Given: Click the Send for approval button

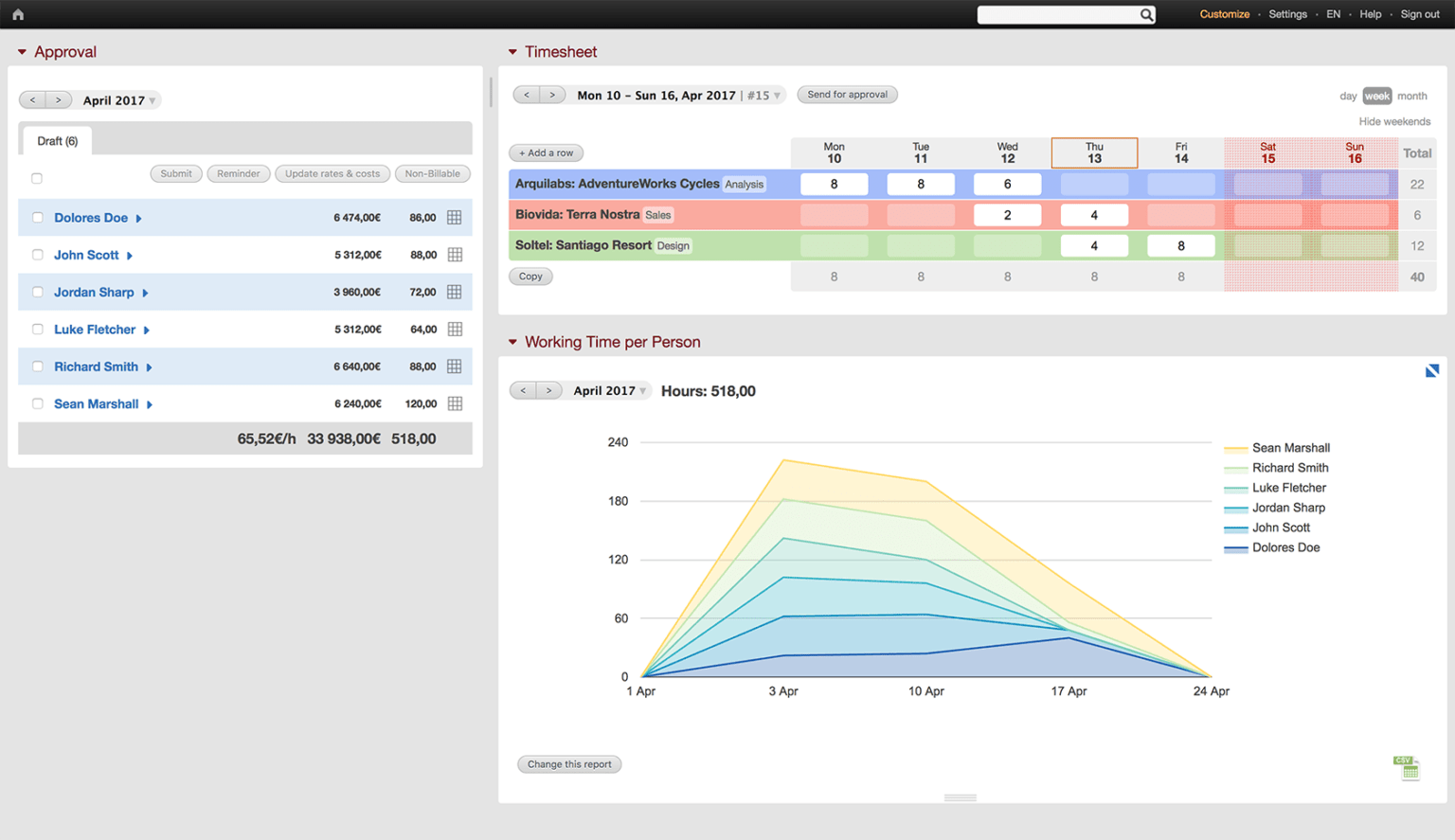Looking at the screenshot, I should tap(847, 94).
